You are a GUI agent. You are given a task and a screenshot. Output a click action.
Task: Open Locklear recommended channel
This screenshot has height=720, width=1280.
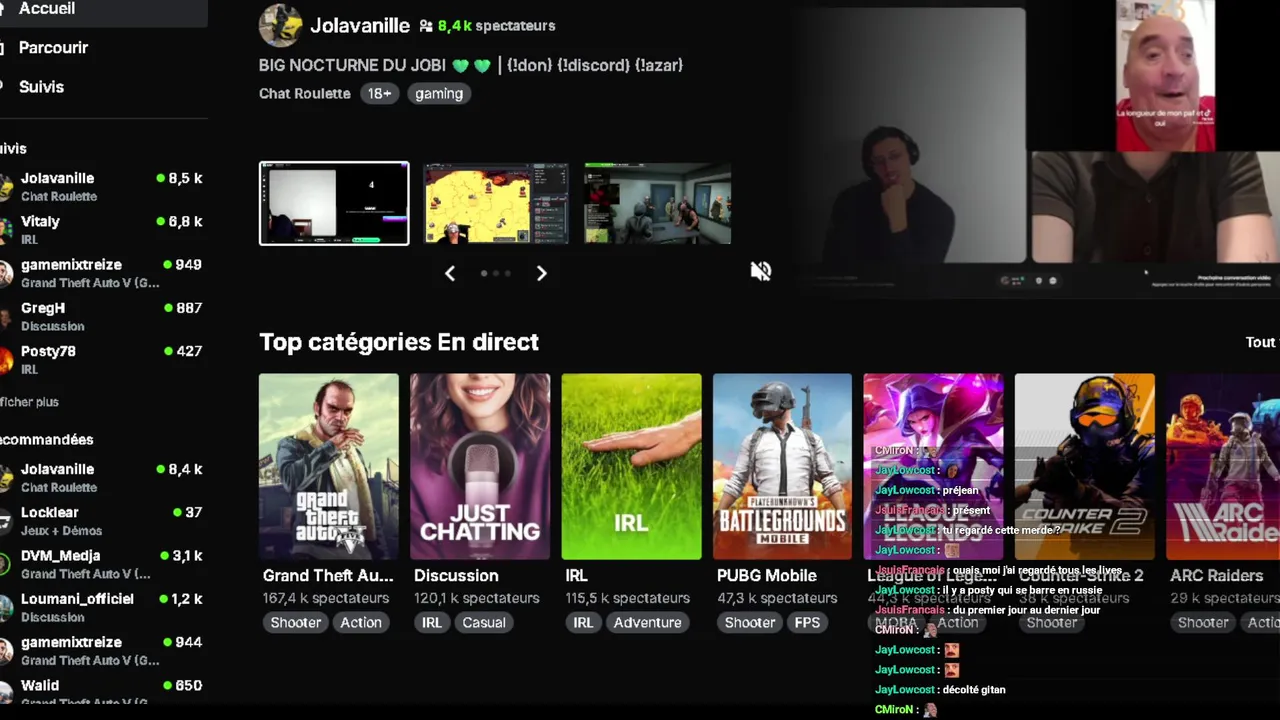coord(102,520)
